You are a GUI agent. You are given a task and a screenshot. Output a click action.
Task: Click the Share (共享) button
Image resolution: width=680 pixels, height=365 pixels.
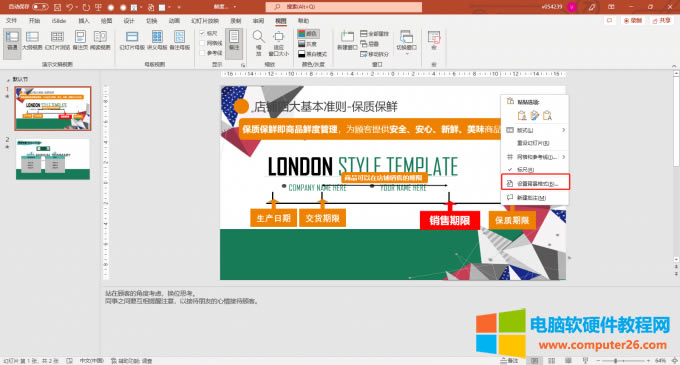661,21
